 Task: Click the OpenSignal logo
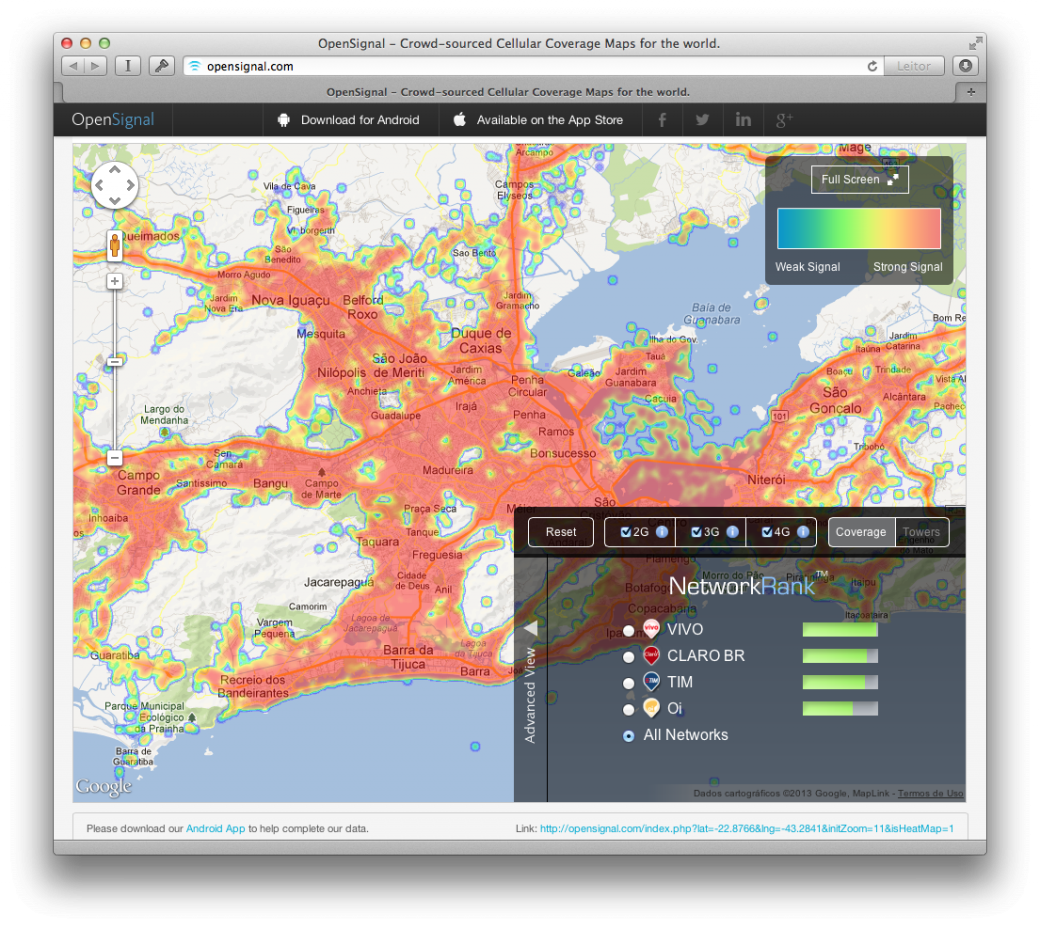pyautogui.click(x=112, y=119)
